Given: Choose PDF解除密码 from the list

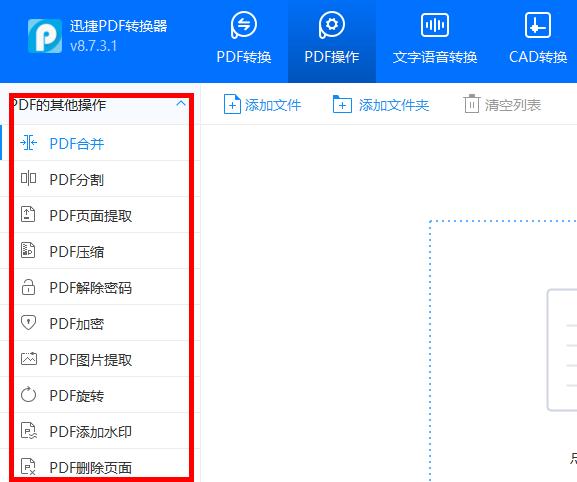Looking at the screenshot, I should point(91,288).
